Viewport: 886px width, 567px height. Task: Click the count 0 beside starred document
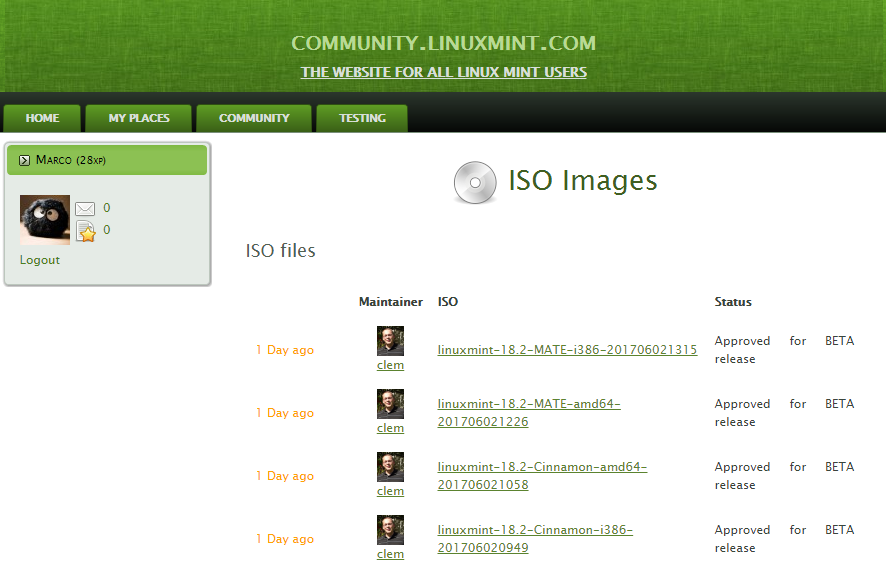107,230
